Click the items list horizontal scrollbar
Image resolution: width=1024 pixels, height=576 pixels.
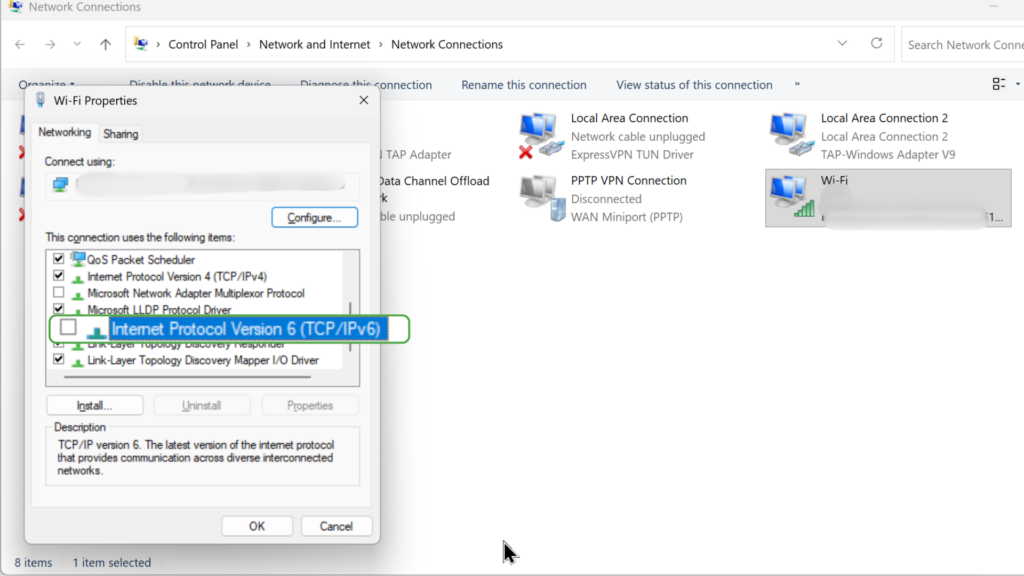click(187, 377)
